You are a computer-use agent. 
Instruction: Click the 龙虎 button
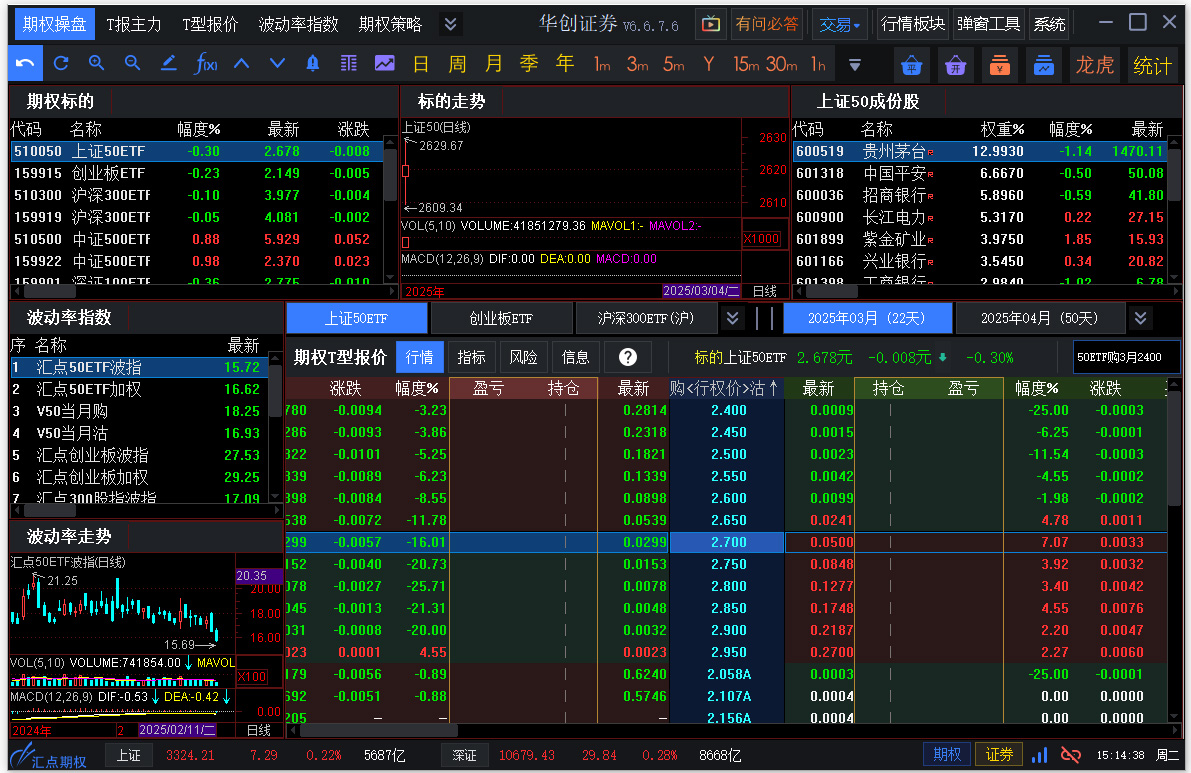point(1095,65)
